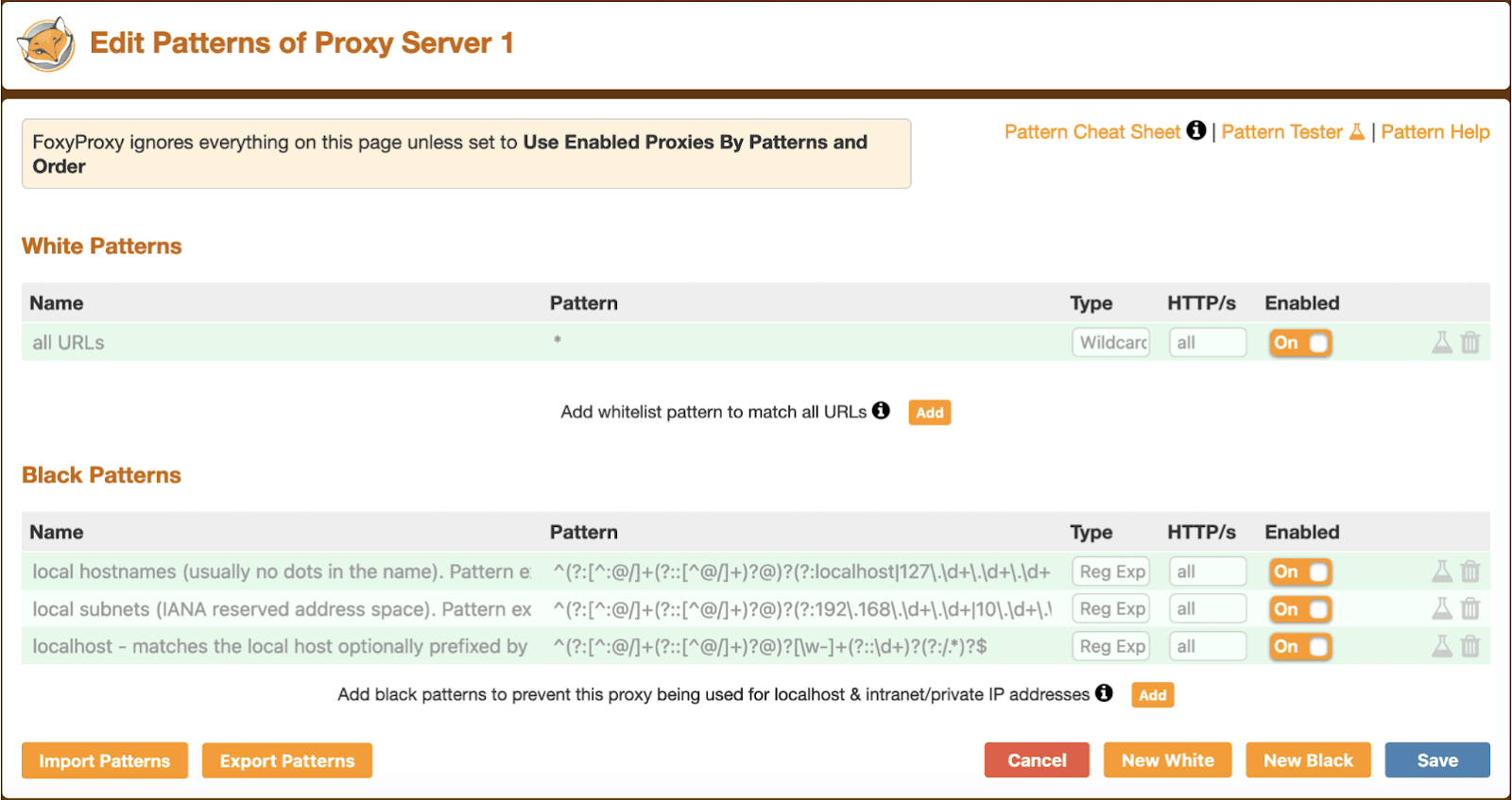This screenshot has width=1512, height=800.
Task: Open Reg Exp type dropdown for localhost row
Action: (1111, 646)
